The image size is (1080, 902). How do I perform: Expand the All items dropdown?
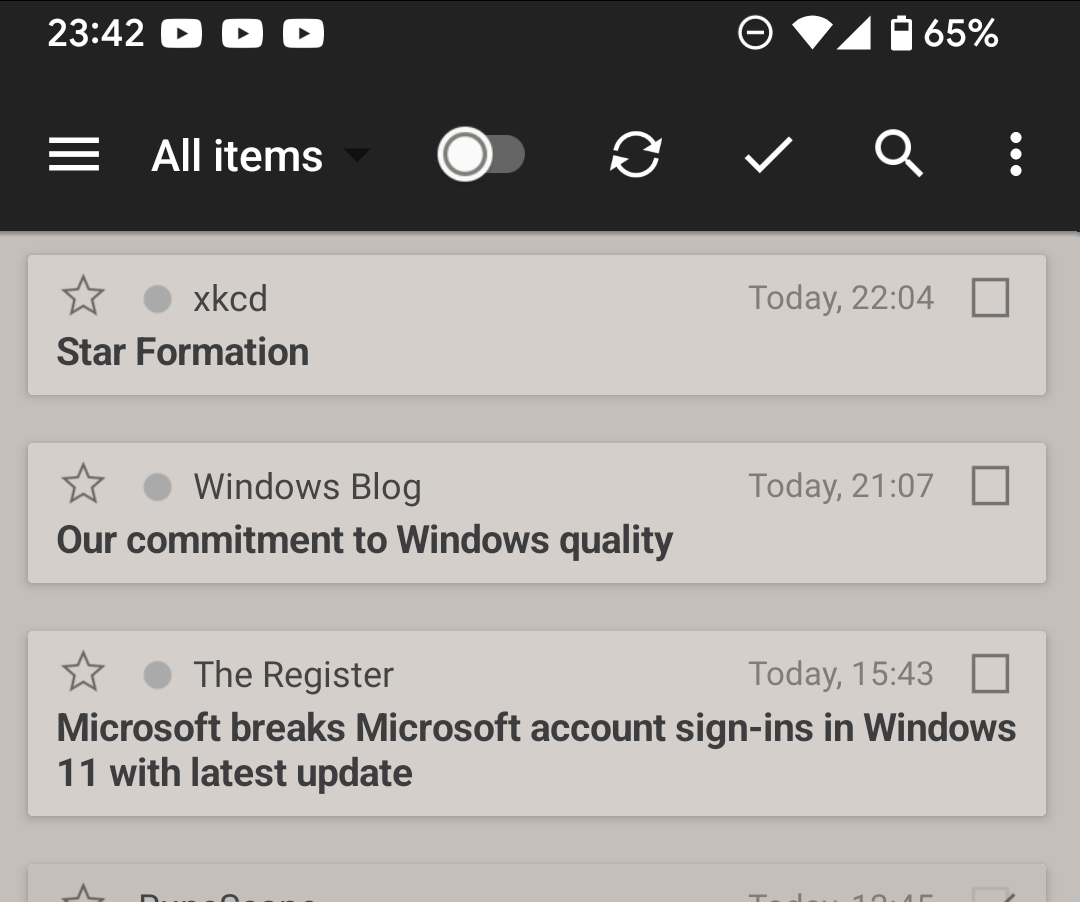pyautogui.click(x=237, y=156)
